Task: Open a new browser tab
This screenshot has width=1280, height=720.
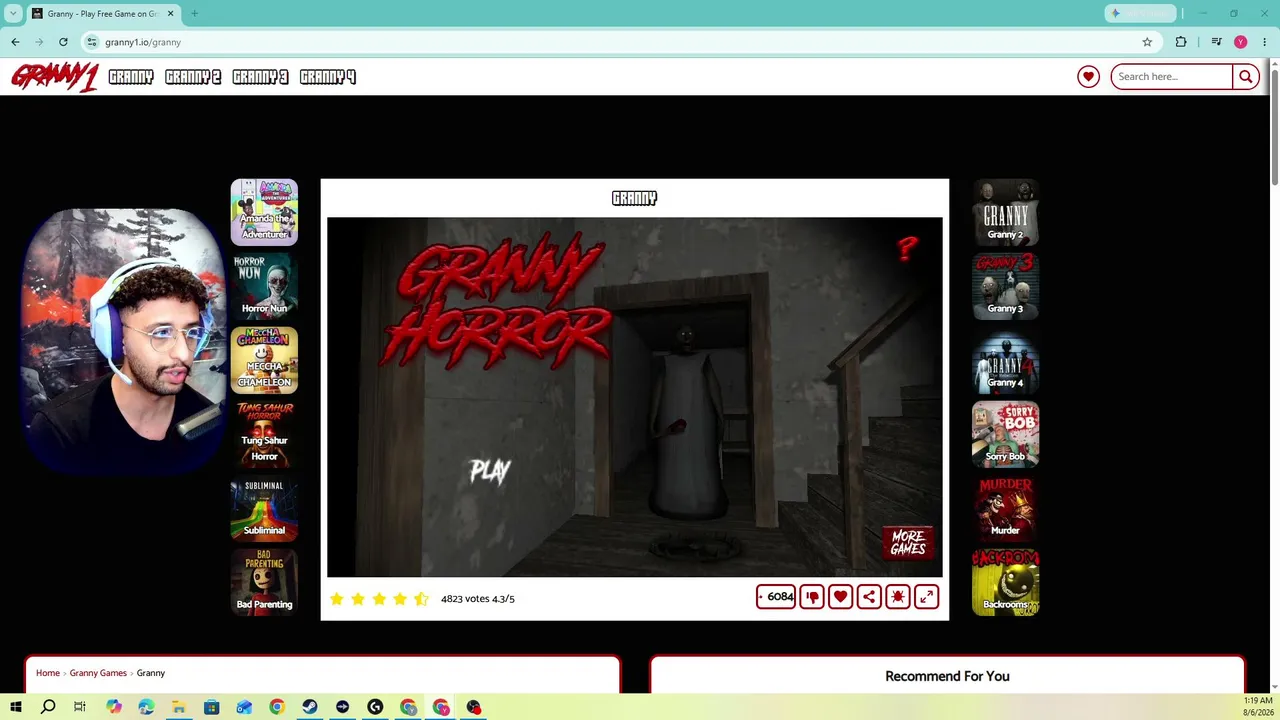Action: [194, 14]
